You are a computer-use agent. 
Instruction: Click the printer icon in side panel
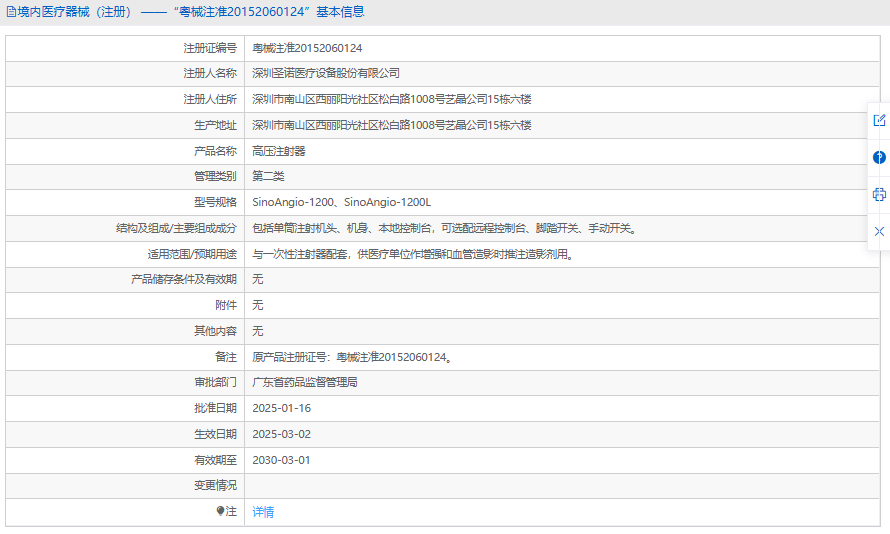point(879,195)
